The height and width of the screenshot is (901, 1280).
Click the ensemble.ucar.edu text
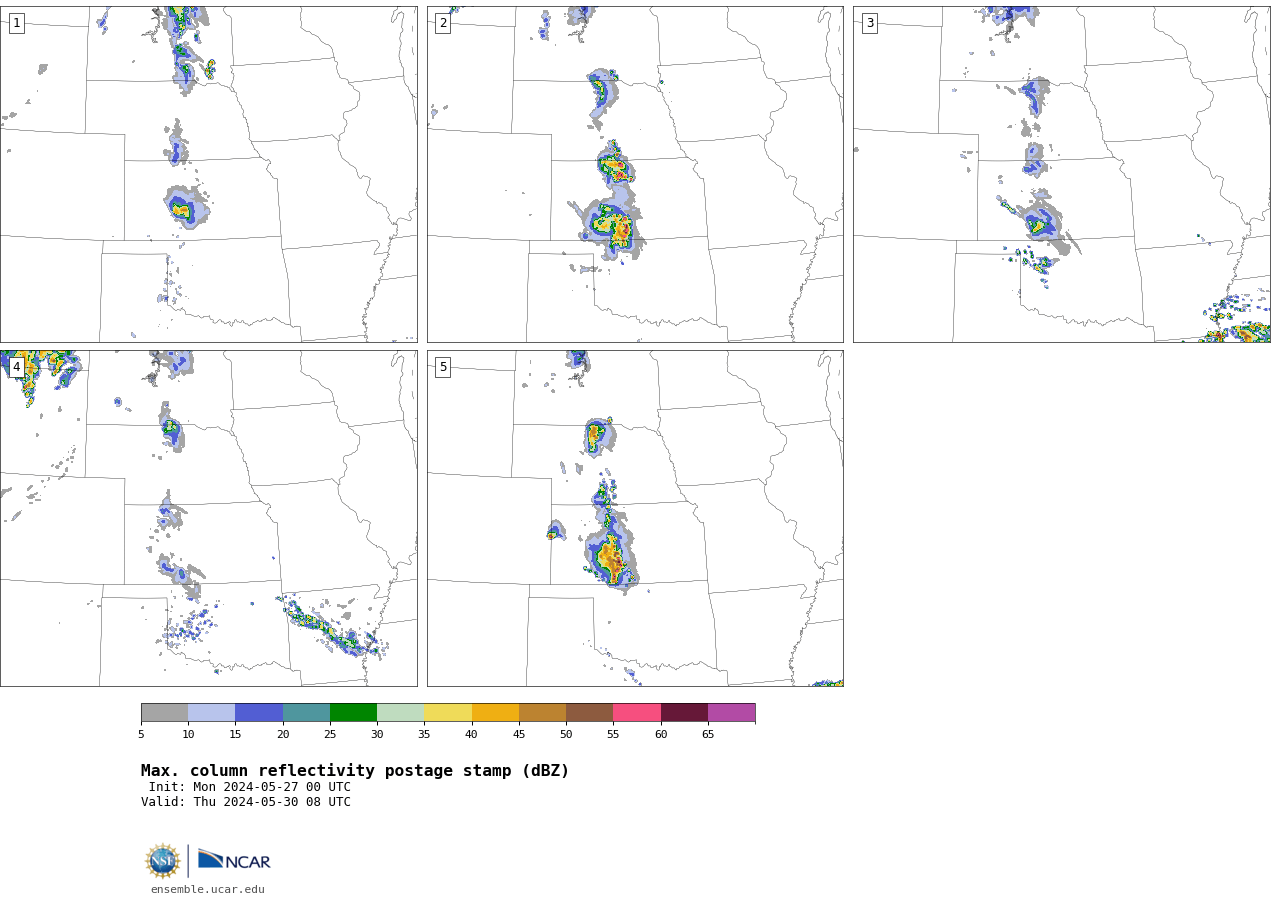(x=208, y=890)
